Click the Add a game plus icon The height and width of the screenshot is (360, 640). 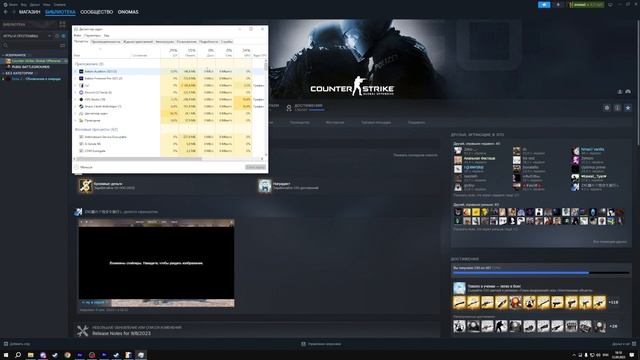click(6, 344)
